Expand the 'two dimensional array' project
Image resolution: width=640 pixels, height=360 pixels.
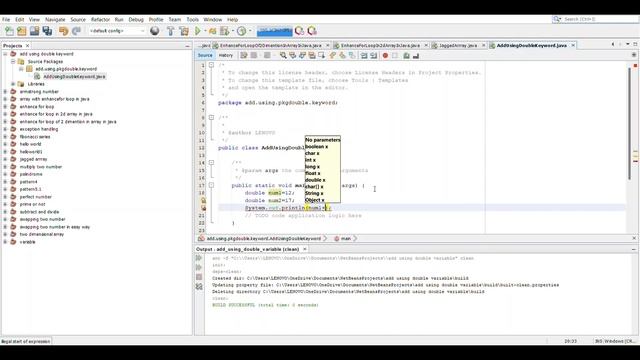click(x=5, y=234)
